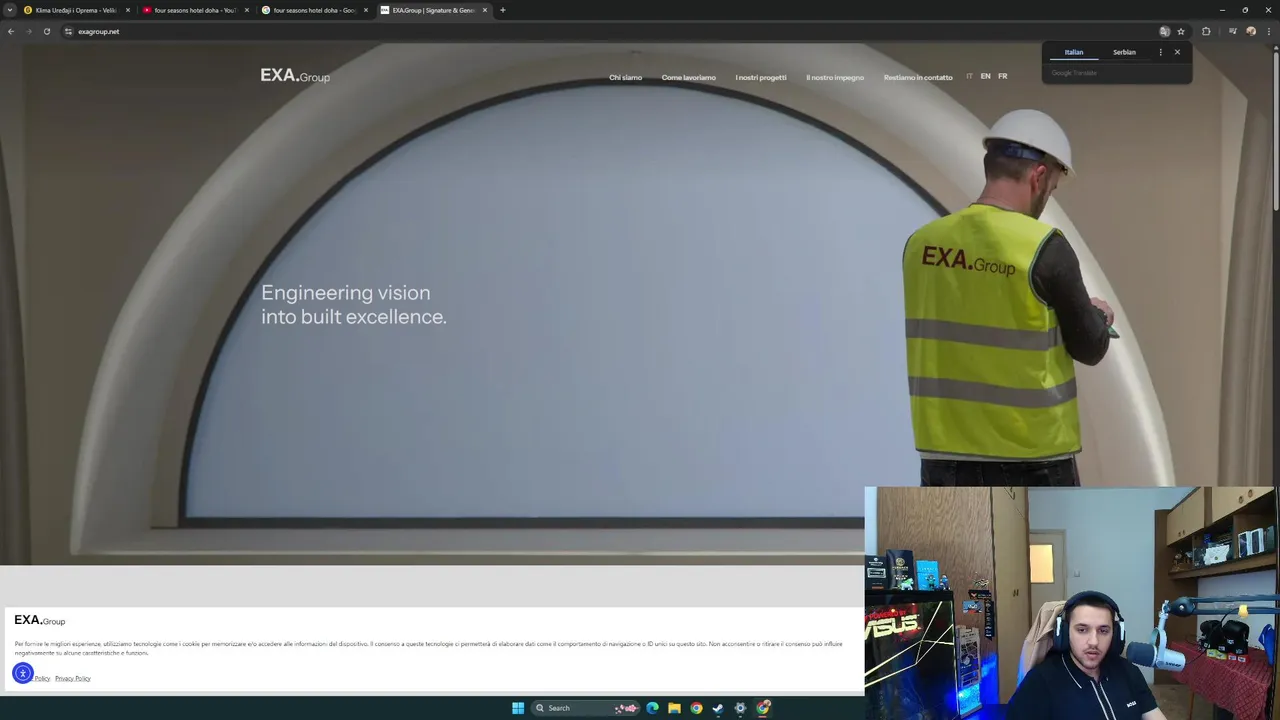Open Steam from the taskbar

(x=718, y=708)
